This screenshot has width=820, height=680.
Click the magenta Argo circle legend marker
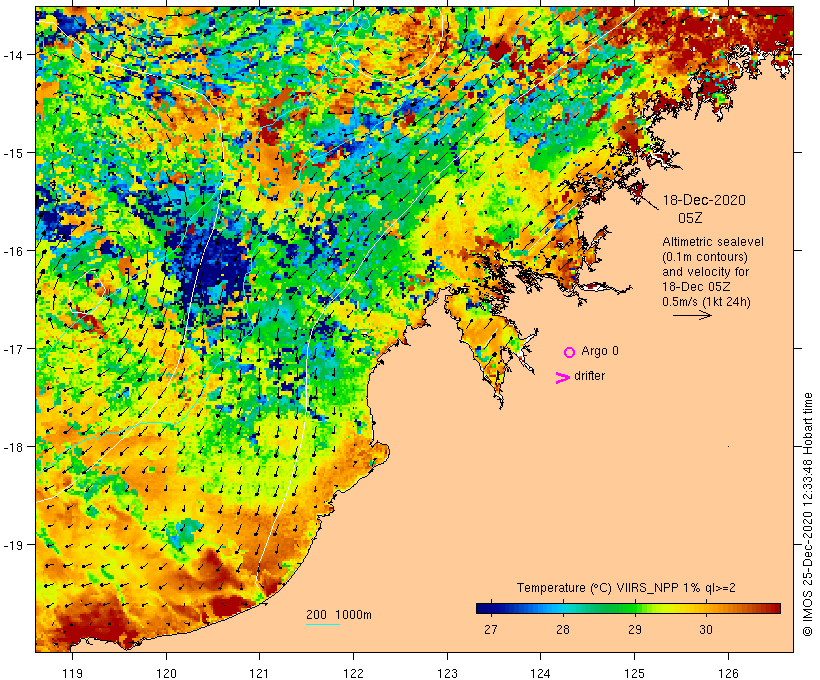(x=570, y=352)
